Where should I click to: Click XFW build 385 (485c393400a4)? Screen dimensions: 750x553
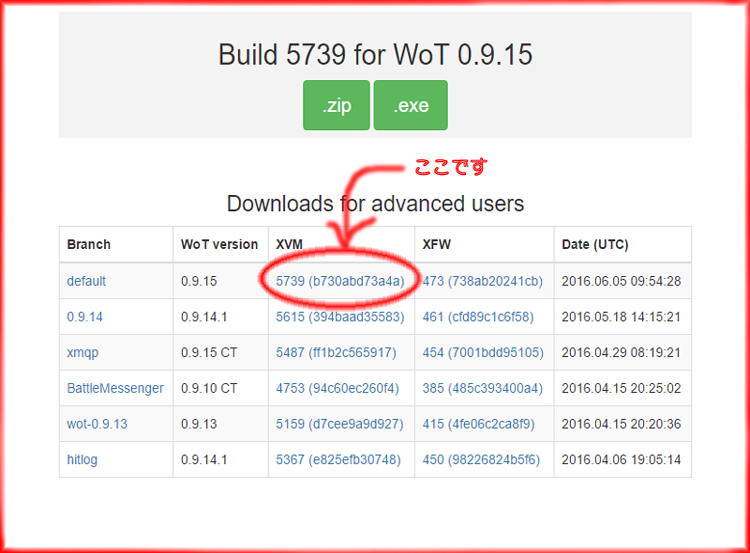(483, 388)
